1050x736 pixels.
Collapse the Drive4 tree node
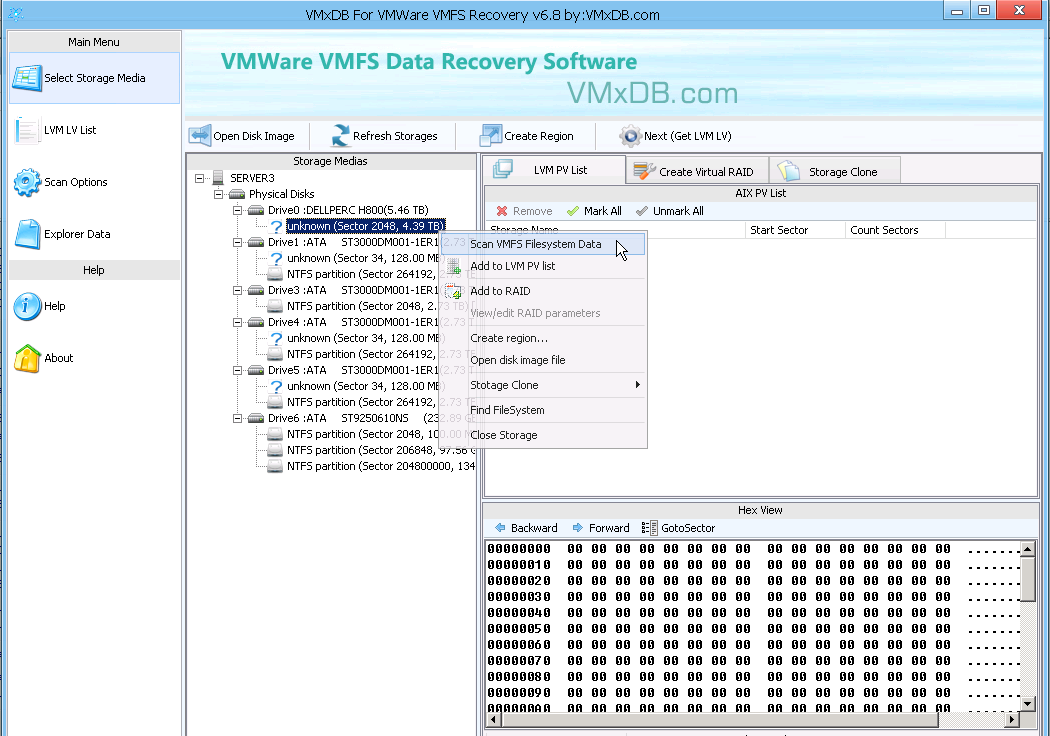pyautogui.click(x=237, y=322)
